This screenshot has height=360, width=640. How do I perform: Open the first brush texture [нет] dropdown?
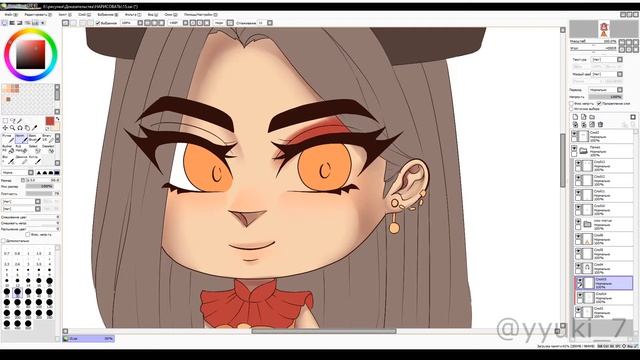pos(38,202)
